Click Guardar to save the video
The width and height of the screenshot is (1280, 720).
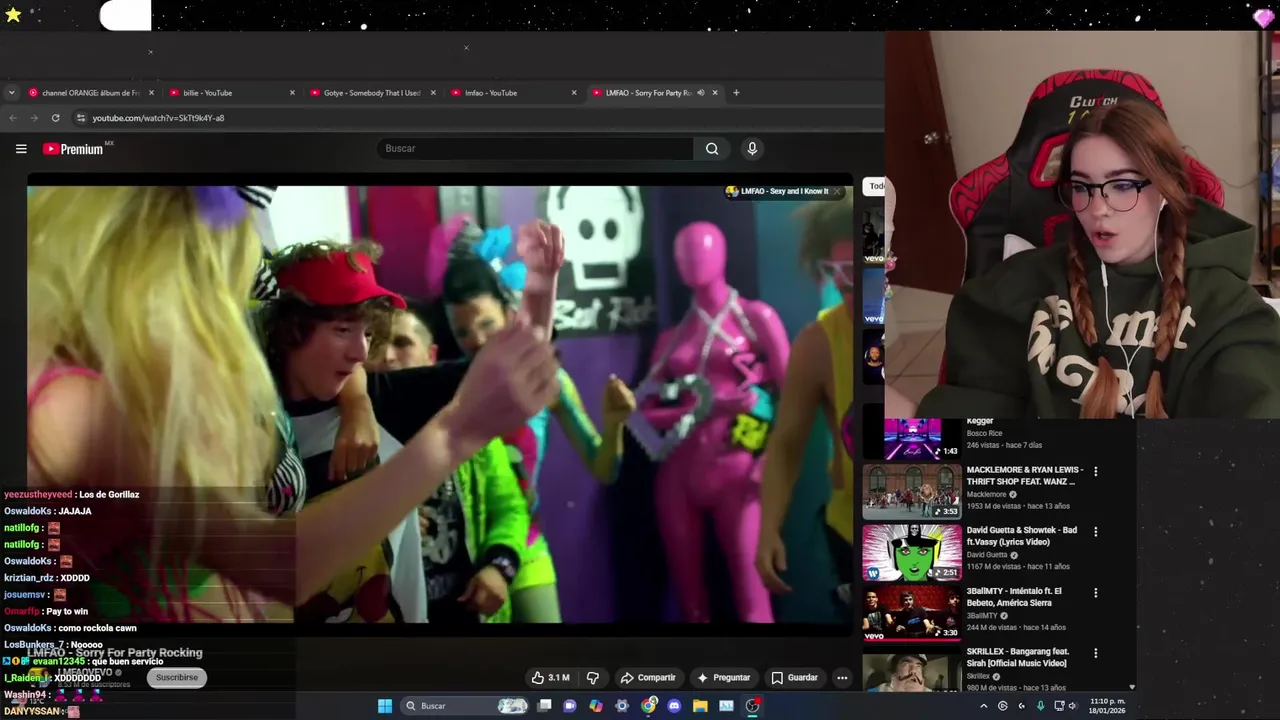pos(794,677)
